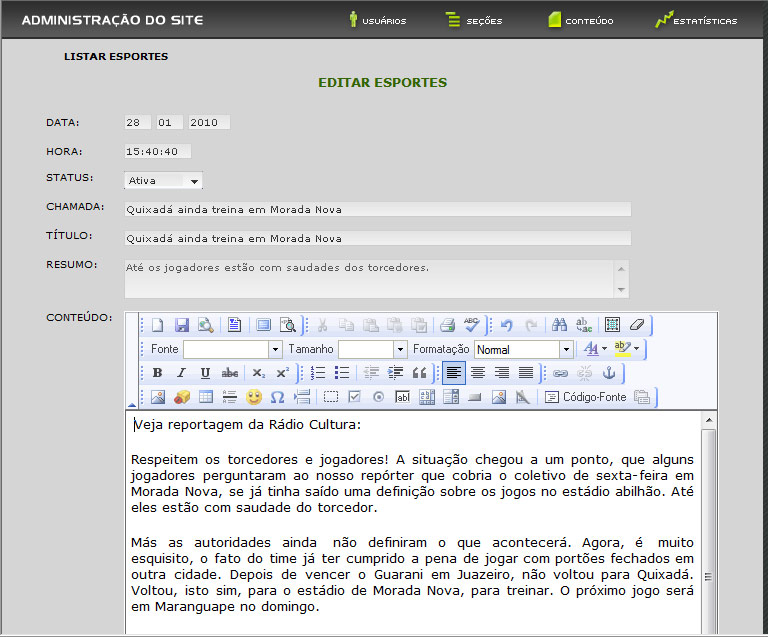
Task: Open the Templates icon
Action: click(x=234, y=325)
